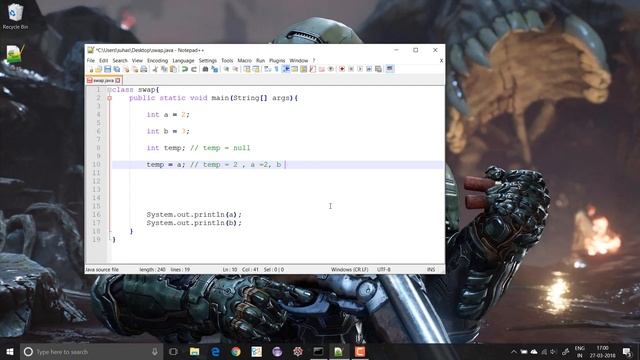Open the Edit menu

point(104,60)
